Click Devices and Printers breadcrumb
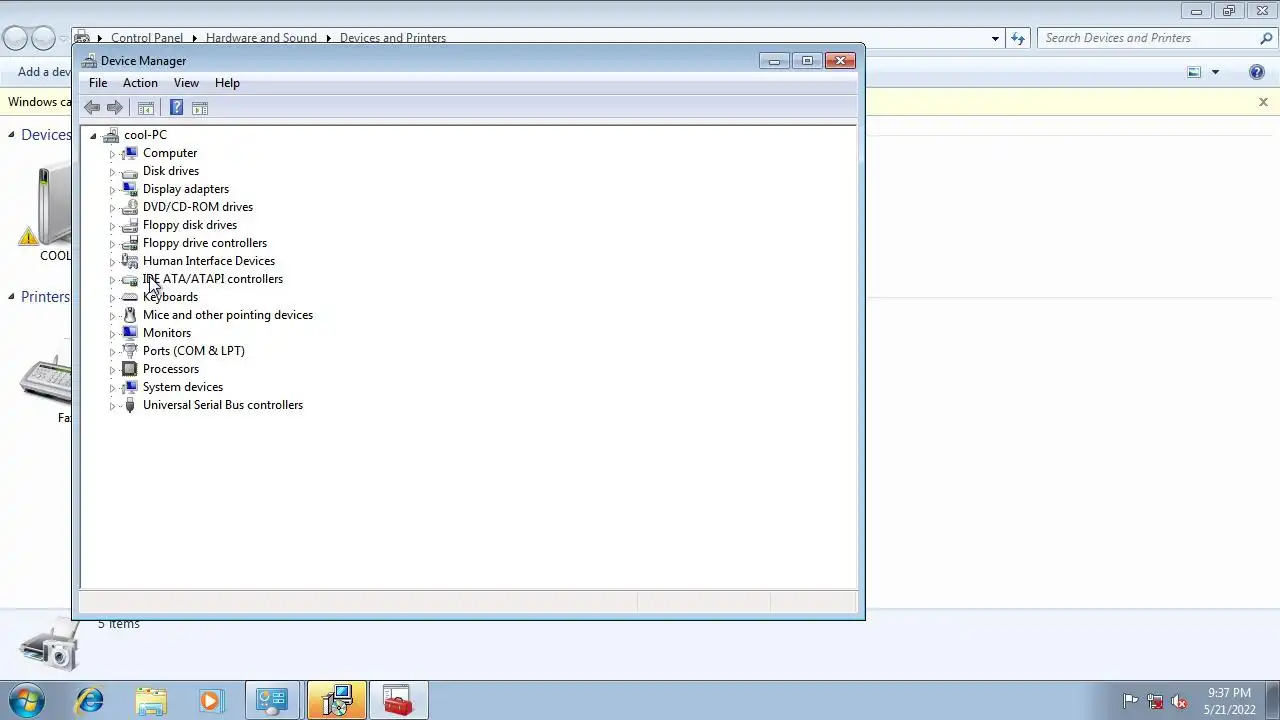Image resolution: width=1280 pixels, height=720 pixels. click(393, 38)
